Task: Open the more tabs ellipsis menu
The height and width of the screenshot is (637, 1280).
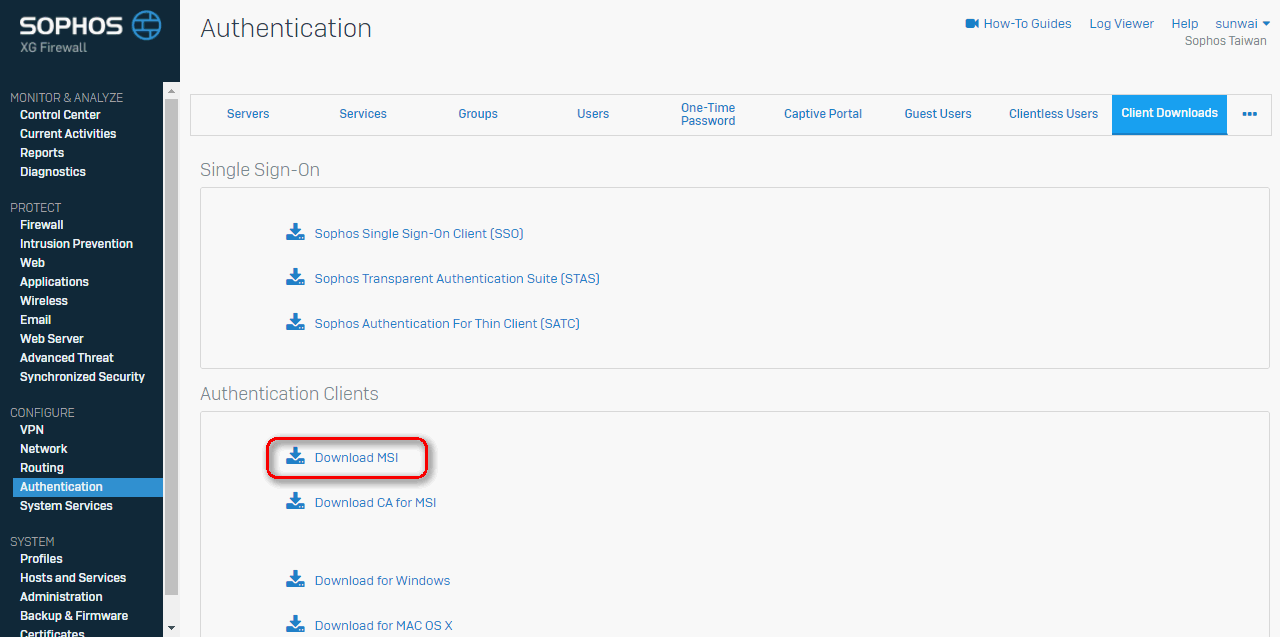Action: coord(1249,114)
